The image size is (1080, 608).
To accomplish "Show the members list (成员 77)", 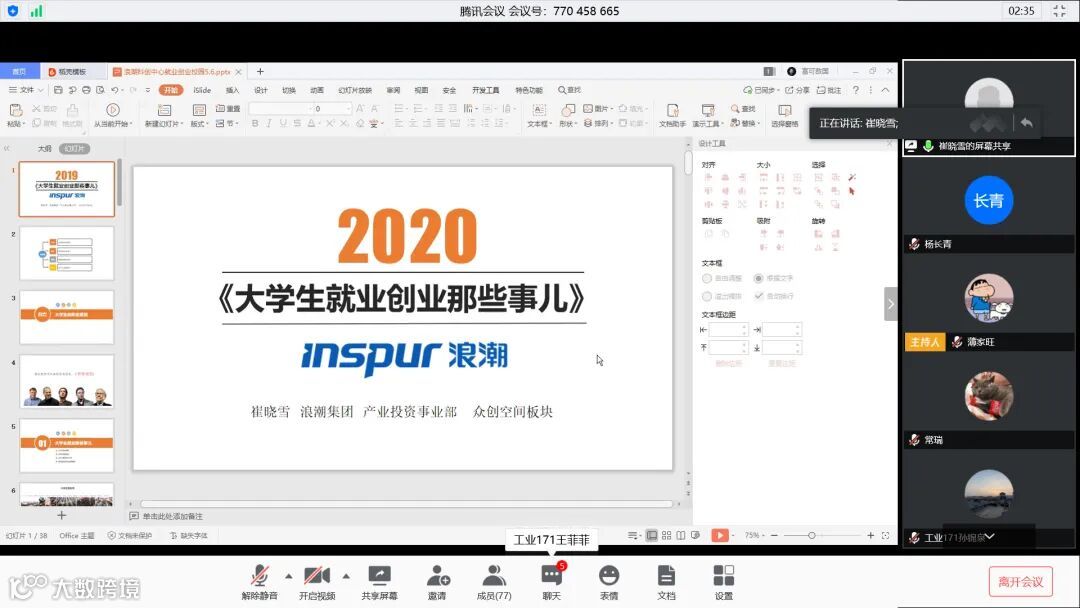I will 494,583.
